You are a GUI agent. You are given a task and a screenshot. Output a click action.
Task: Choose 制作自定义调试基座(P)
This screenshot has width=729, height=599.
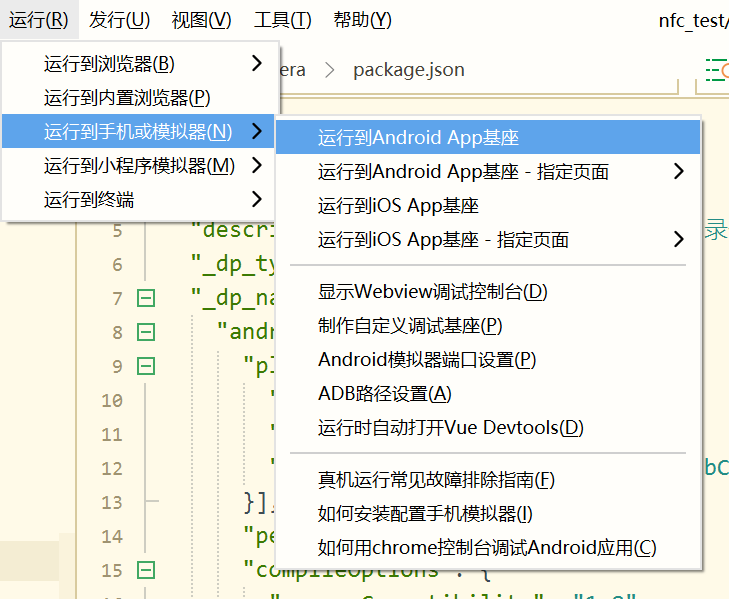click(410, 326)
